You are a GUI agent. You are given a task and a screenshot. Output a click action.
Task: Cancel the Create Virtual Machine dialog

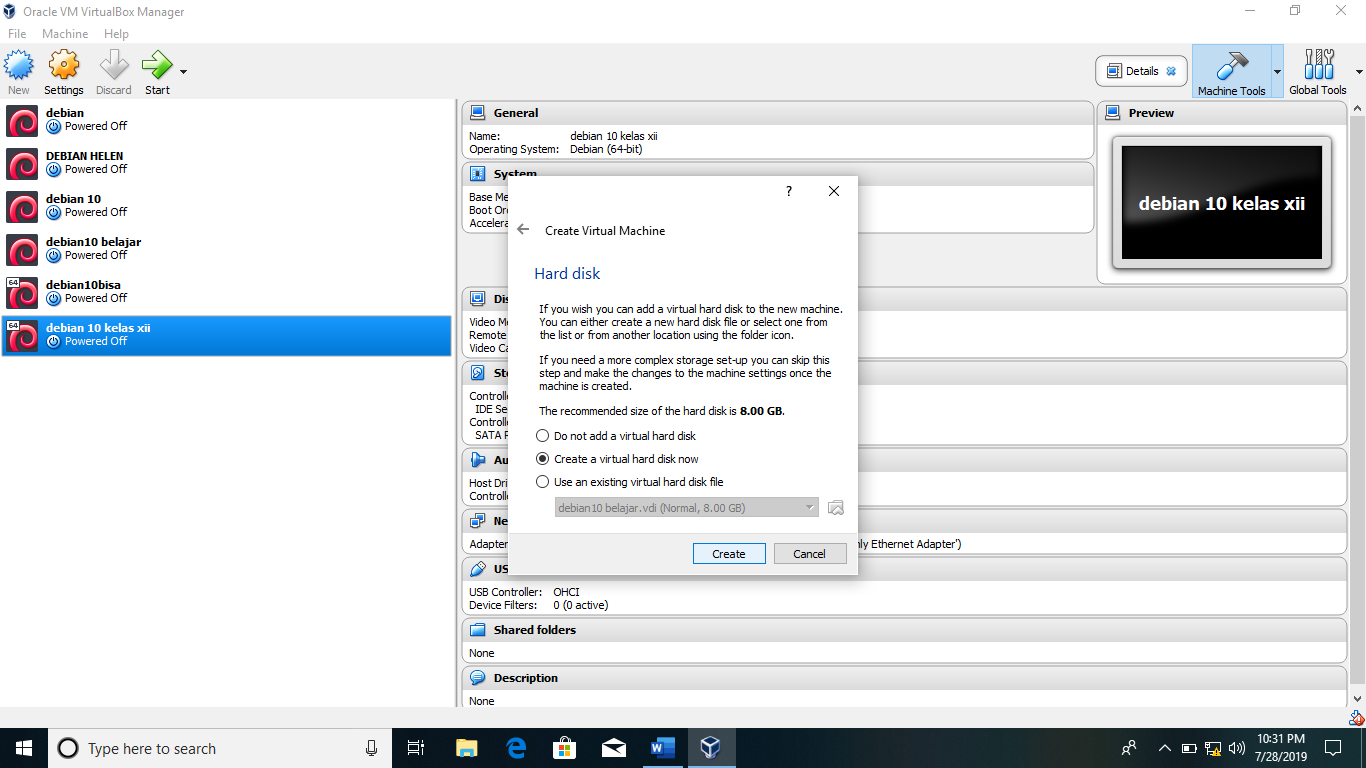click(x=810, y=554)
